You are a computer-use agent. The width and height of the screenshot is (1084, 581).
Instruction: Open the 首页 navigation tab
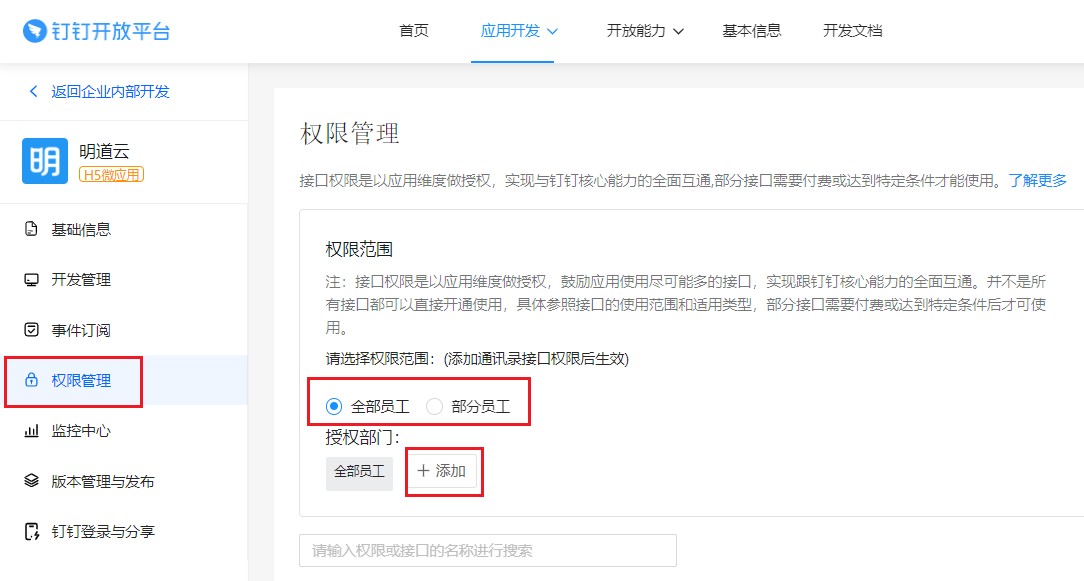click(414, 31)
